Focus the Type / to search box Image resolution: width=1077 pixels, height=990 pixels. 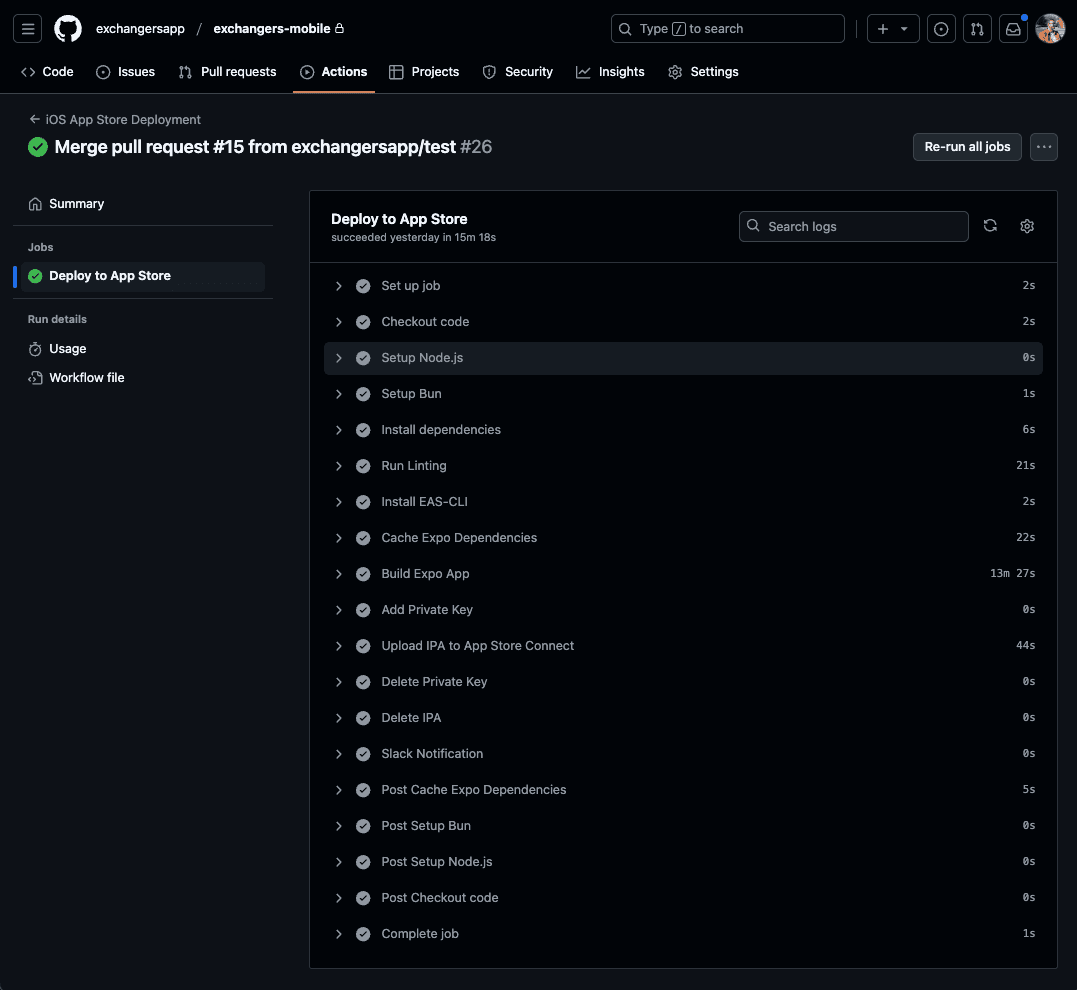tap(727, 29)
